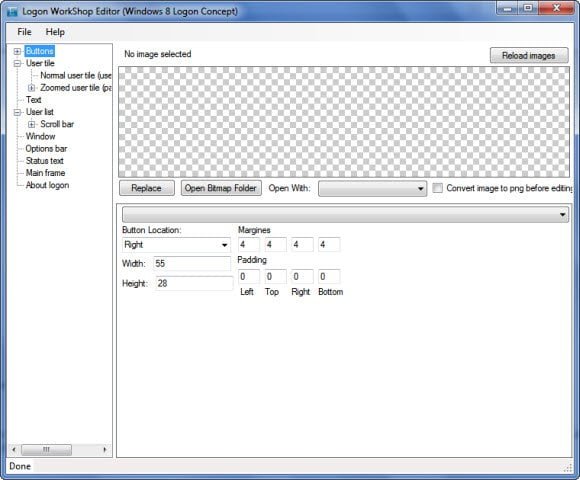The width and height of the screenshot is (580, 480).
Task: Click the window resize grip
Action: click(x=568, y=468)
